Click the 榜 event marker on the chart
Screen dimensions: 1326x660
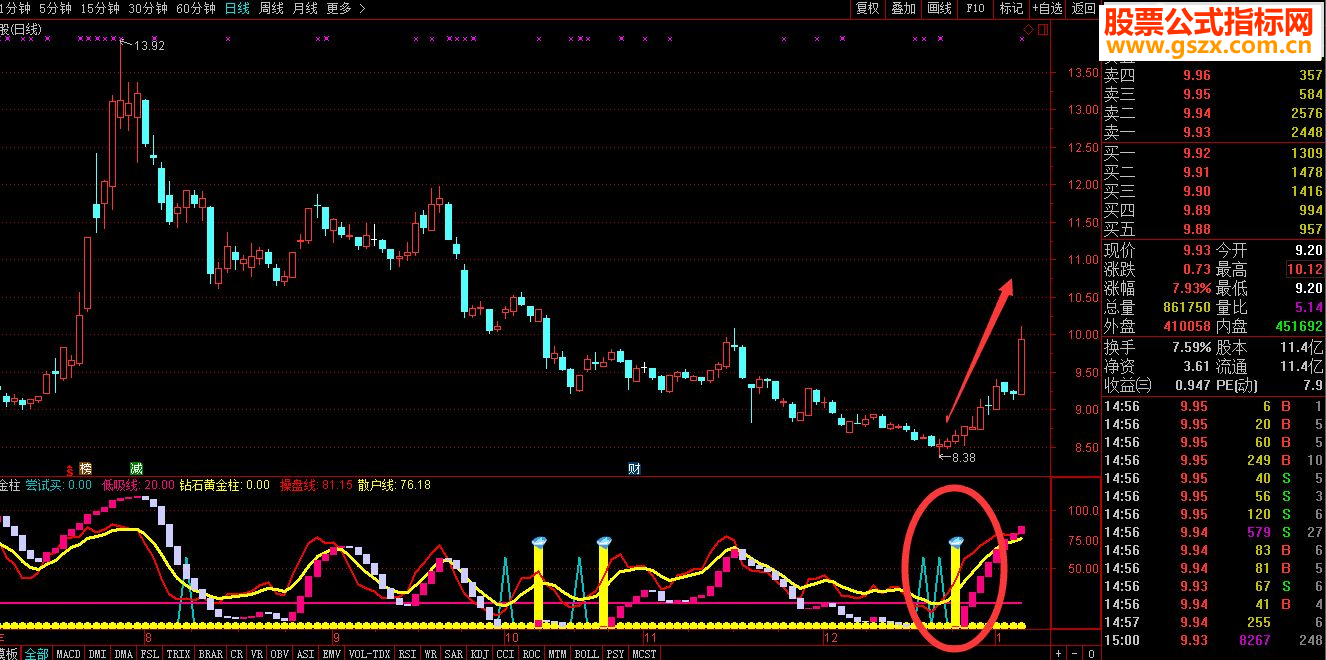(85, 468)
